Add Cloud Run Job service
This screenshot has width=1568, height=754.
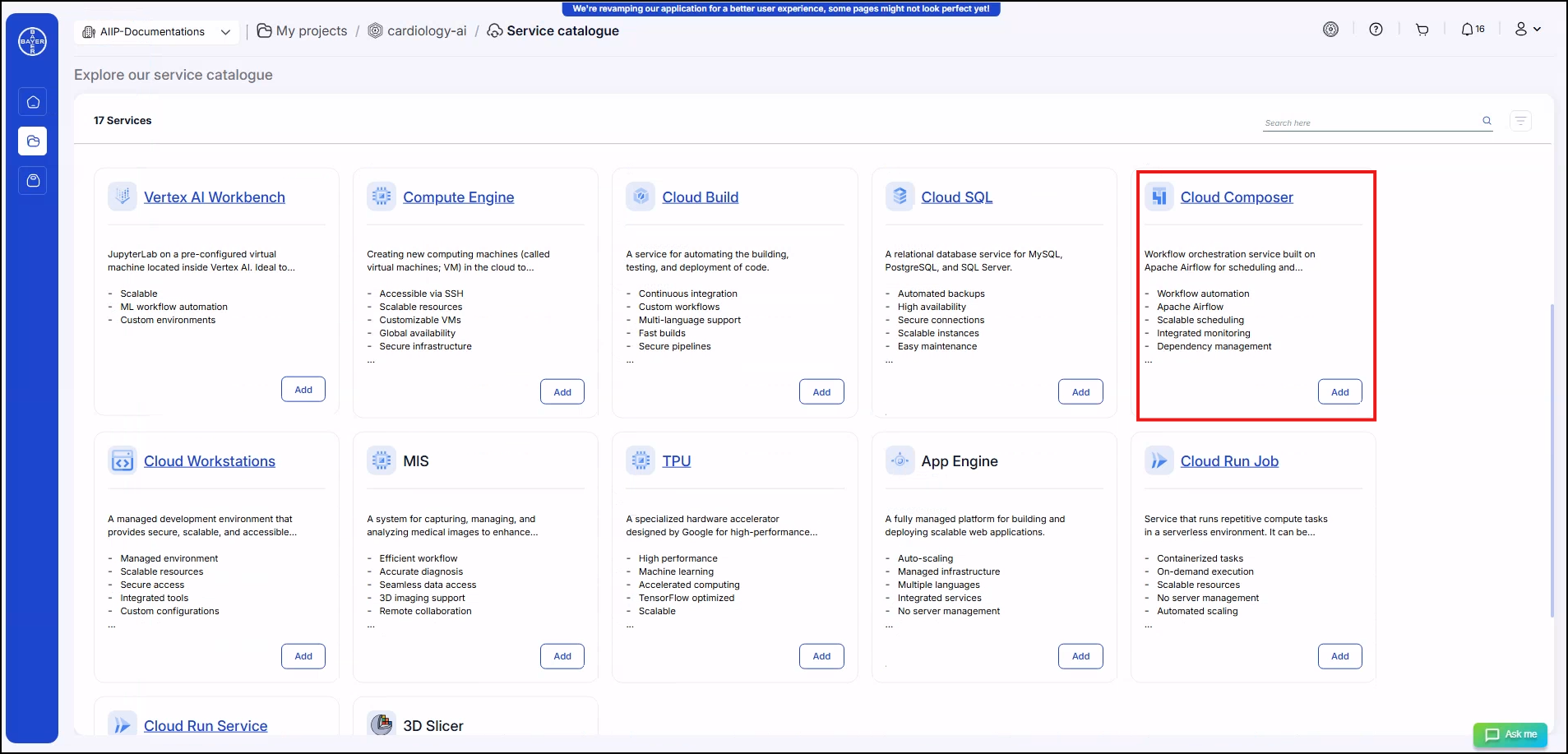point(1340,656)
